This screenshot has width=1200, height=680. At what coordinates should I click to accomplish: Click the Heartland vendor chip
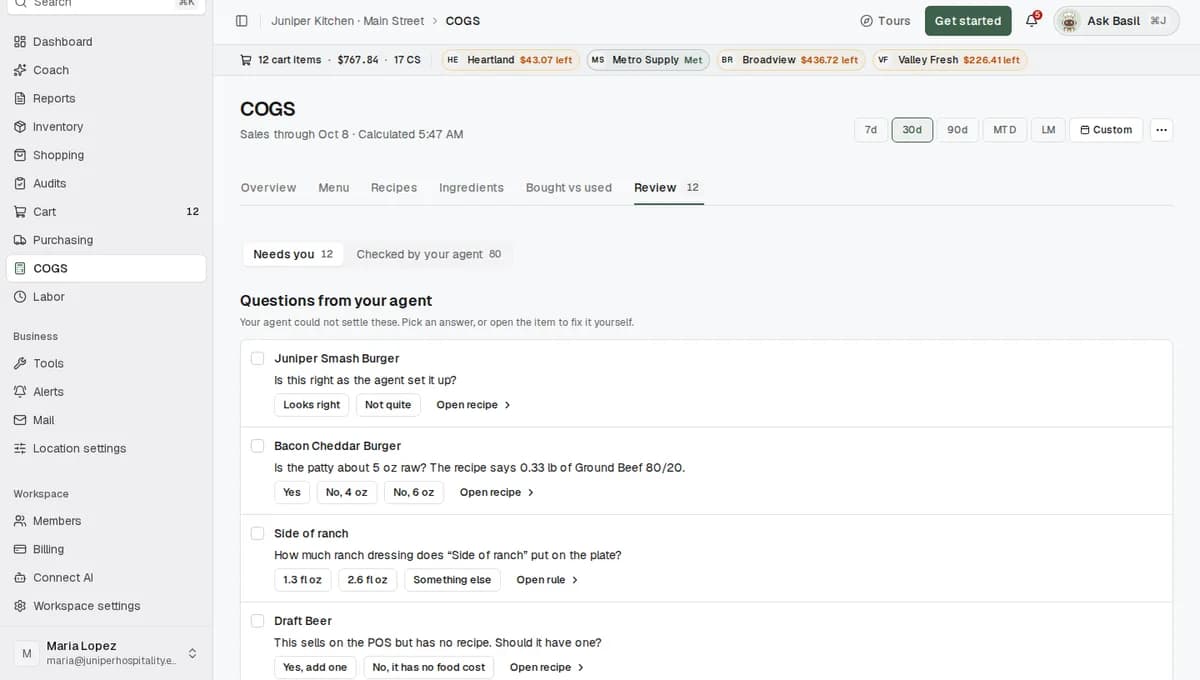click(x=510, y=60)
